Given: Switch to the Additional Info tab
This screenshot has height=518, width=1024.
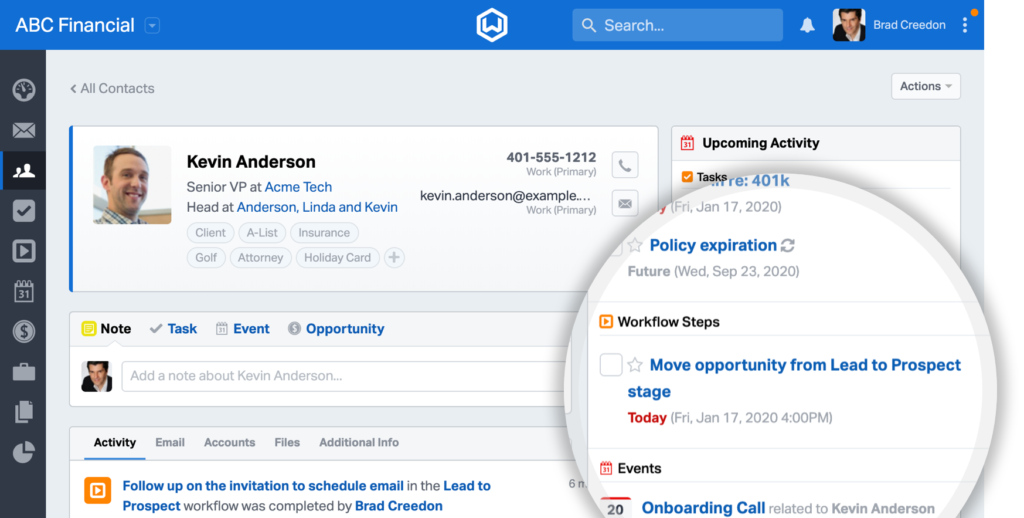Looking at the screenshot, I should coord(359,442).
